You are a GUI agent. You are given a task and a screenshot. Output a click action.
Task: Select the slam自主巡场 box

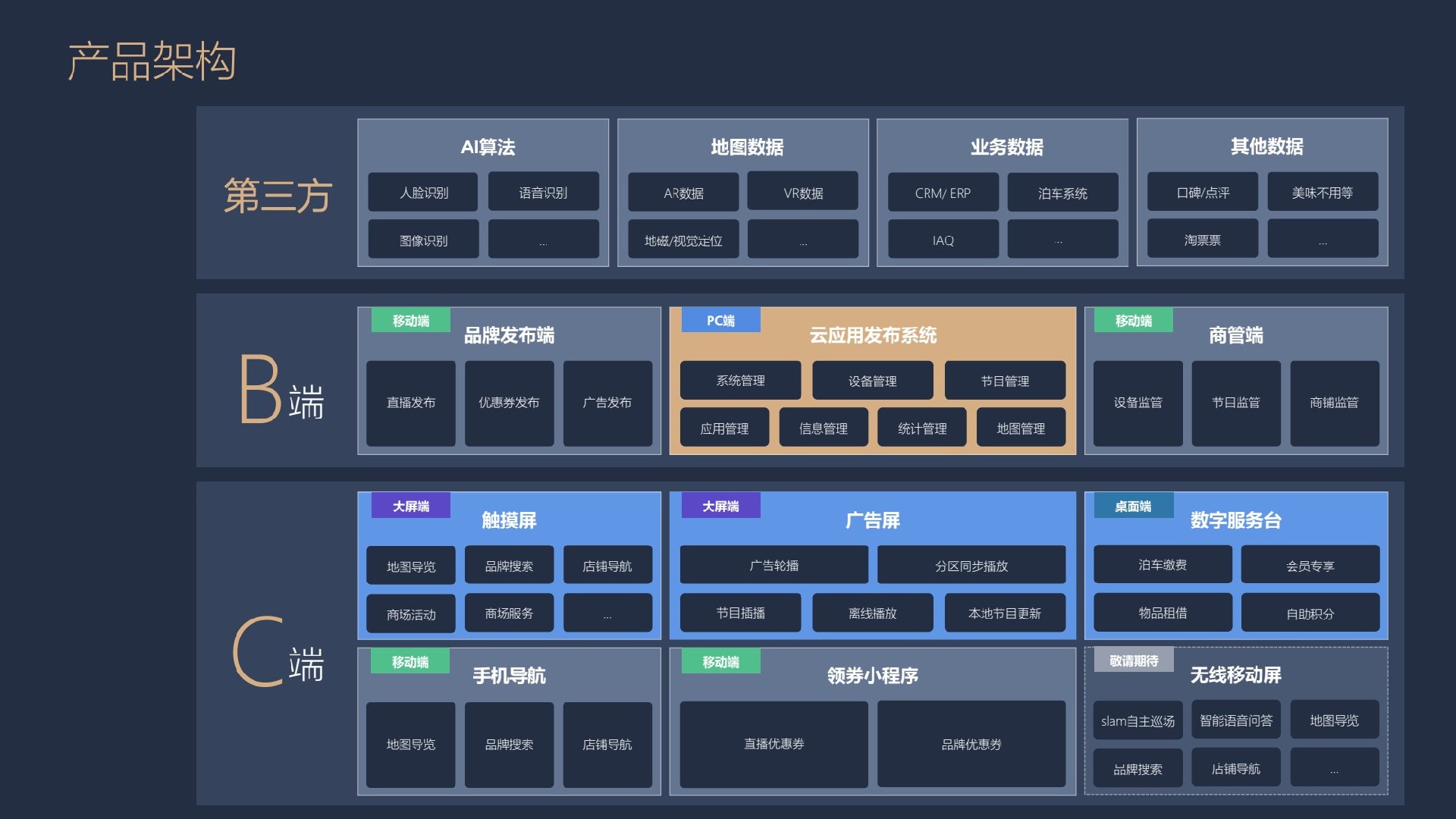pyautogui.click(x=1137, y=720)
